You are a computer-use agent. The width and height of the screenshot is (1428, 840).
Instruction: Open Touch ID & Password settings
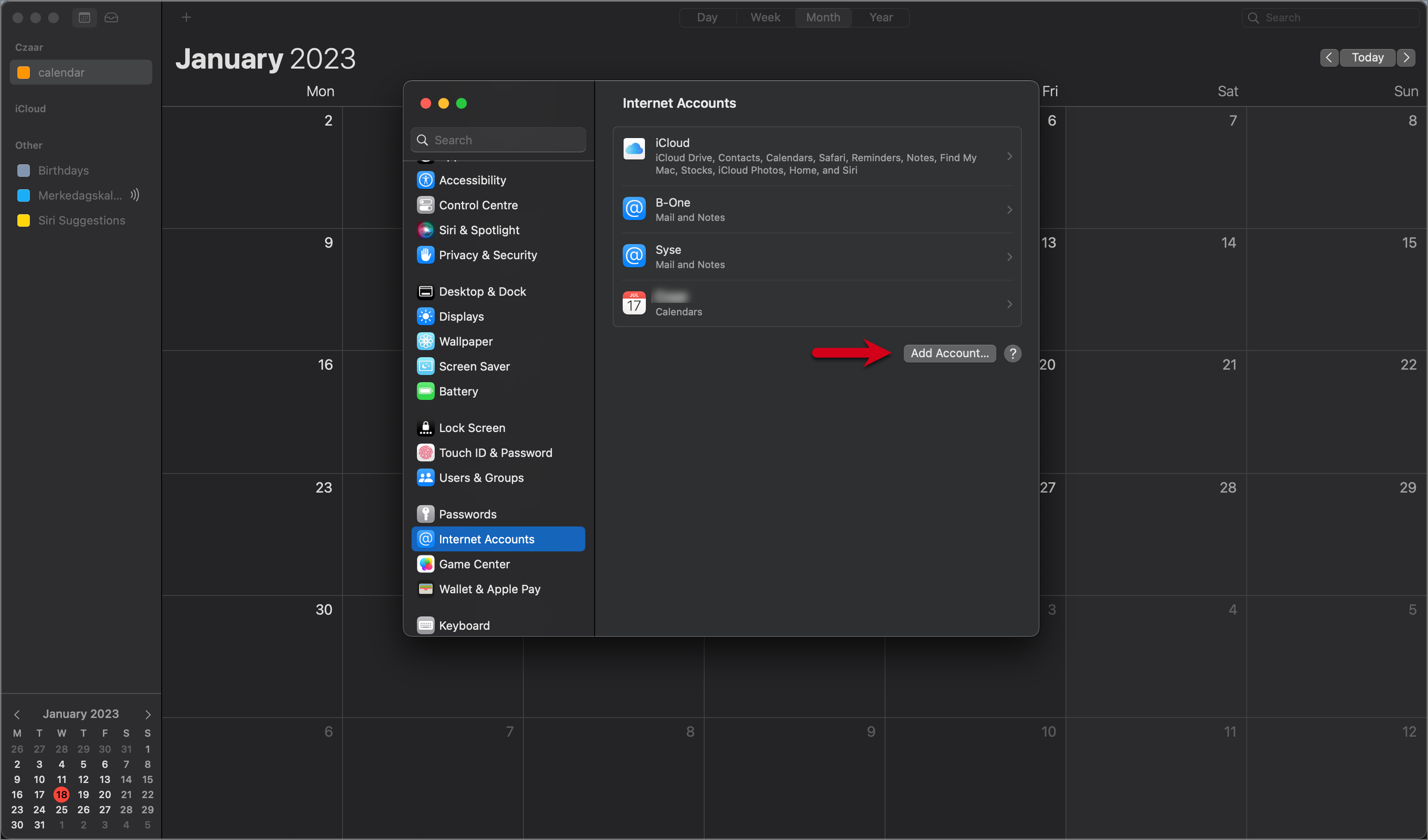(498, 453)
